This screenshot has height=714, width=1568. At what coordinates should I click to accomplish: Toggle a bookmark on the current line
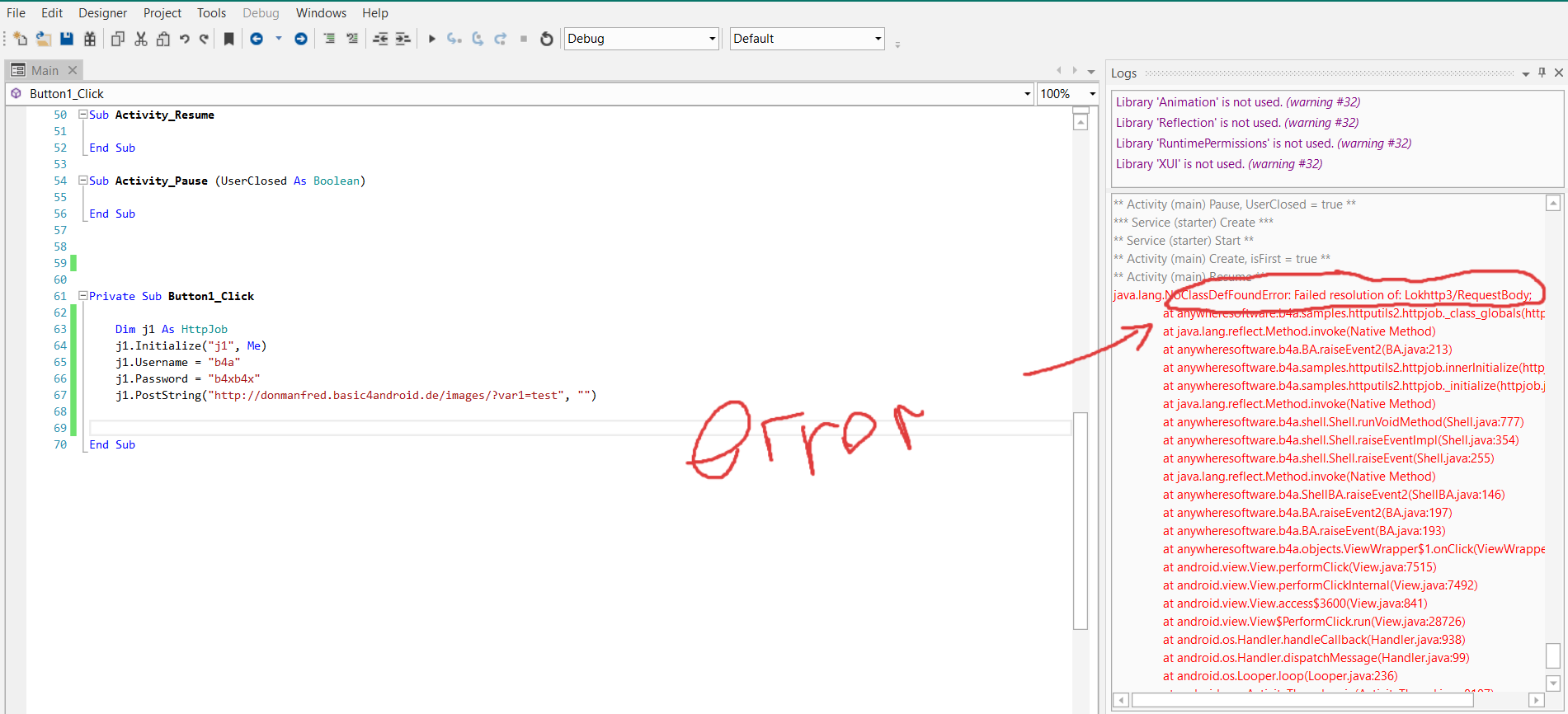[x=229, y=39]
